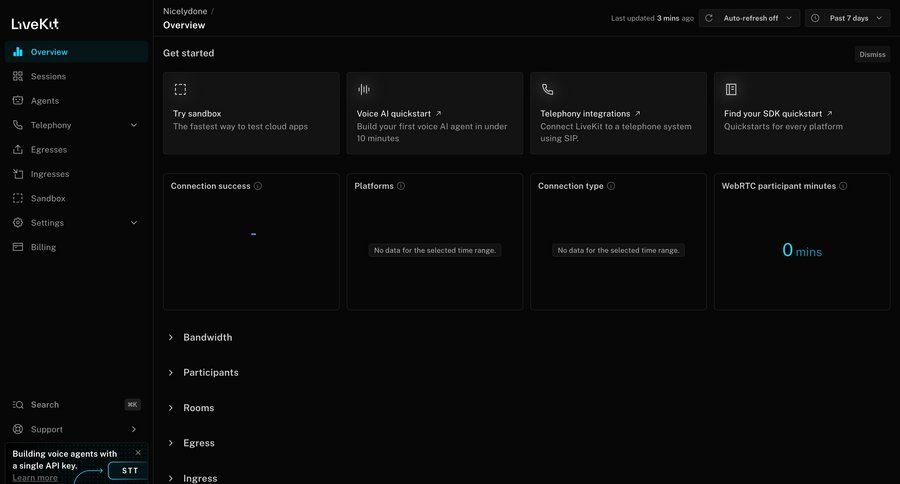Click the refresh icon beside Auto-refresh off
900x484 pixels.
[709, 18]
